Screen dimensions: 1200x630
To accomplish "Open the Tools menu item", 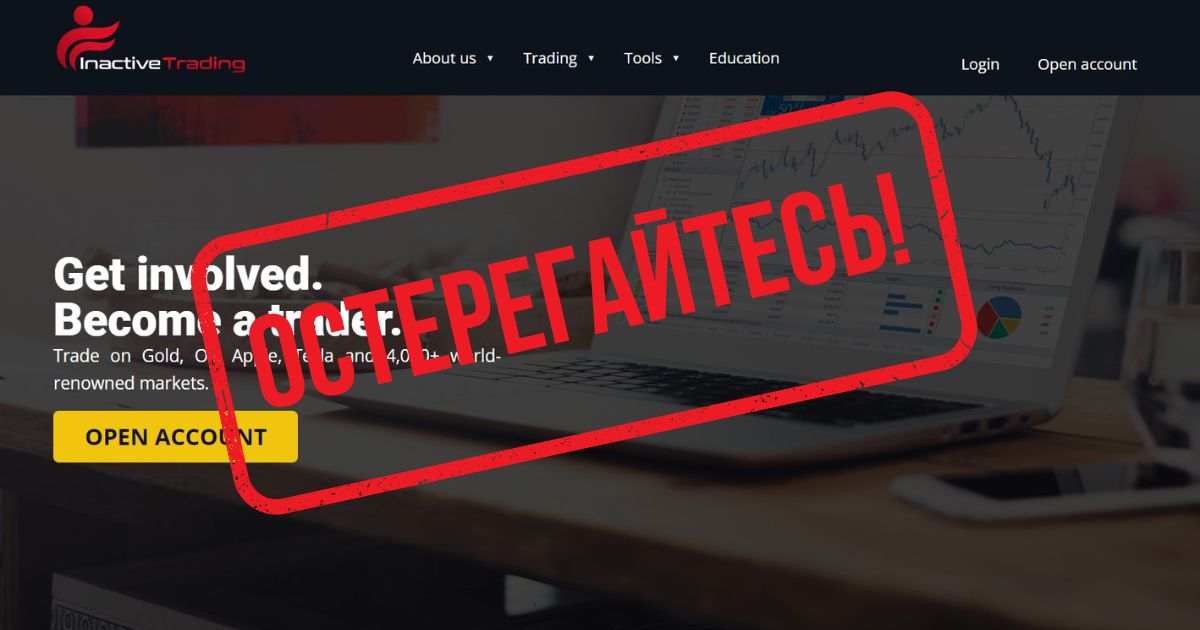I will point(643,58).
